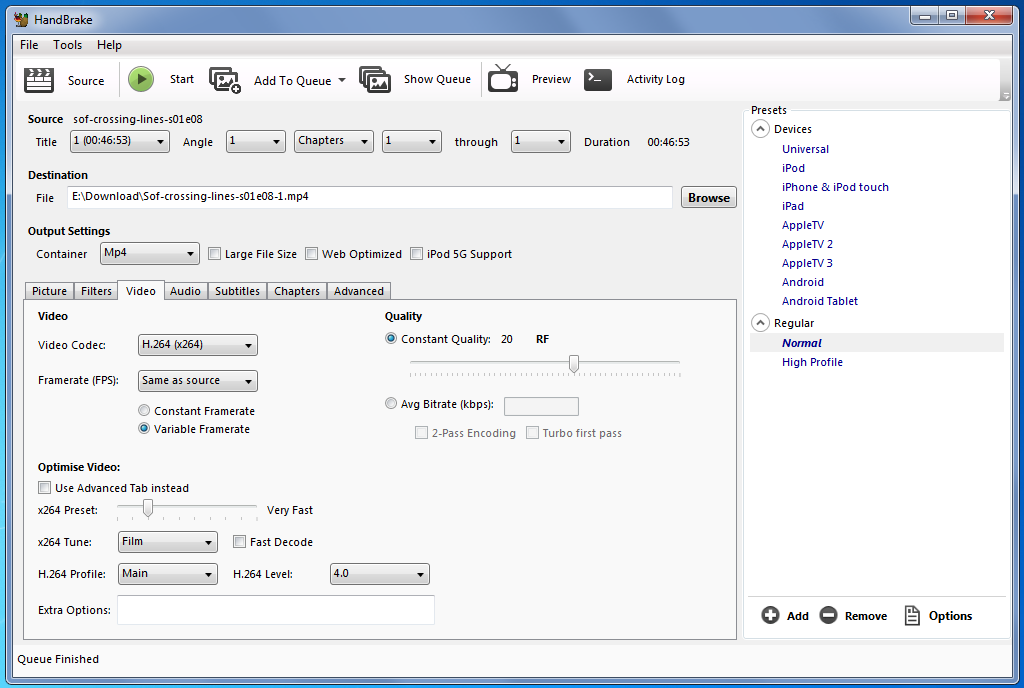The image size is (1024, 688).
Task: Select the Normal preset
Action: (802, 343)
